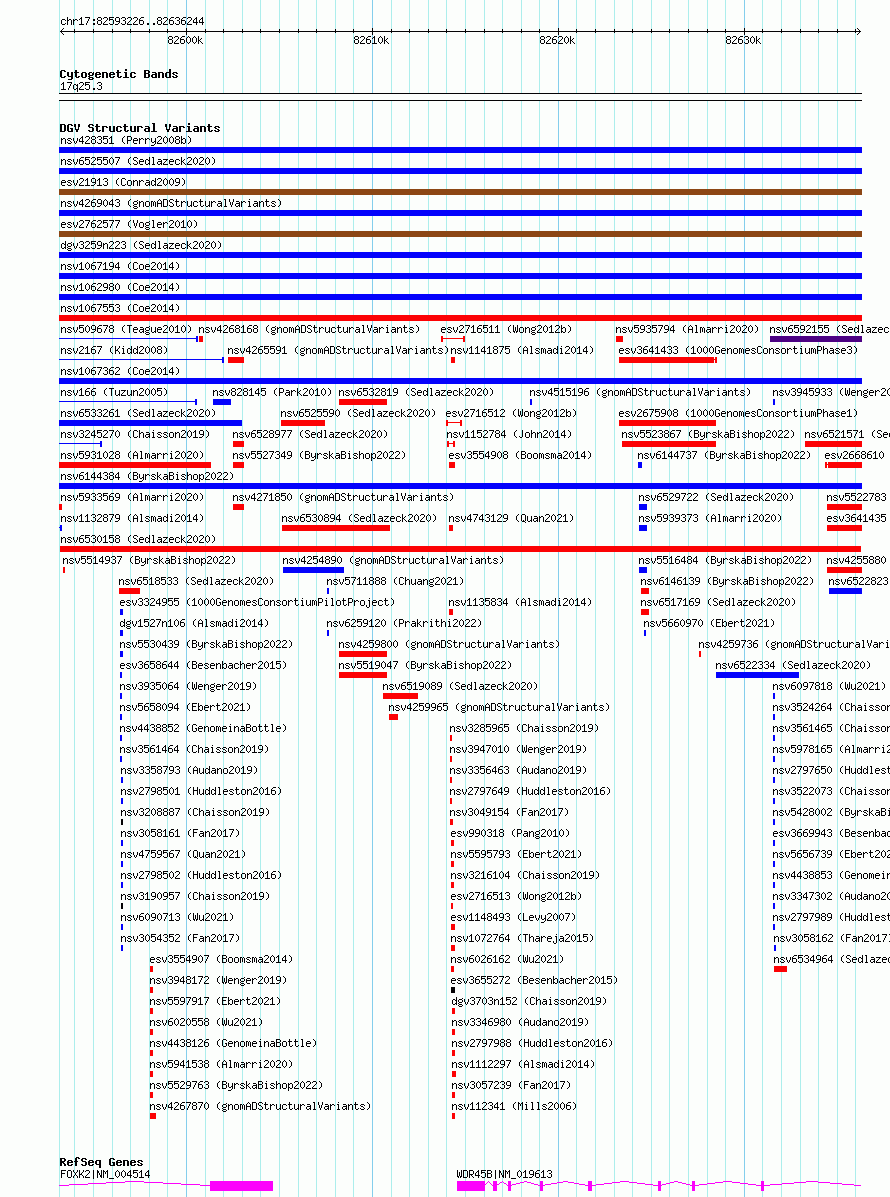The image size is (890, 1197).
Task: Click nsv112341 (Mills2006) label
Action: click(x=514, y=1106)
